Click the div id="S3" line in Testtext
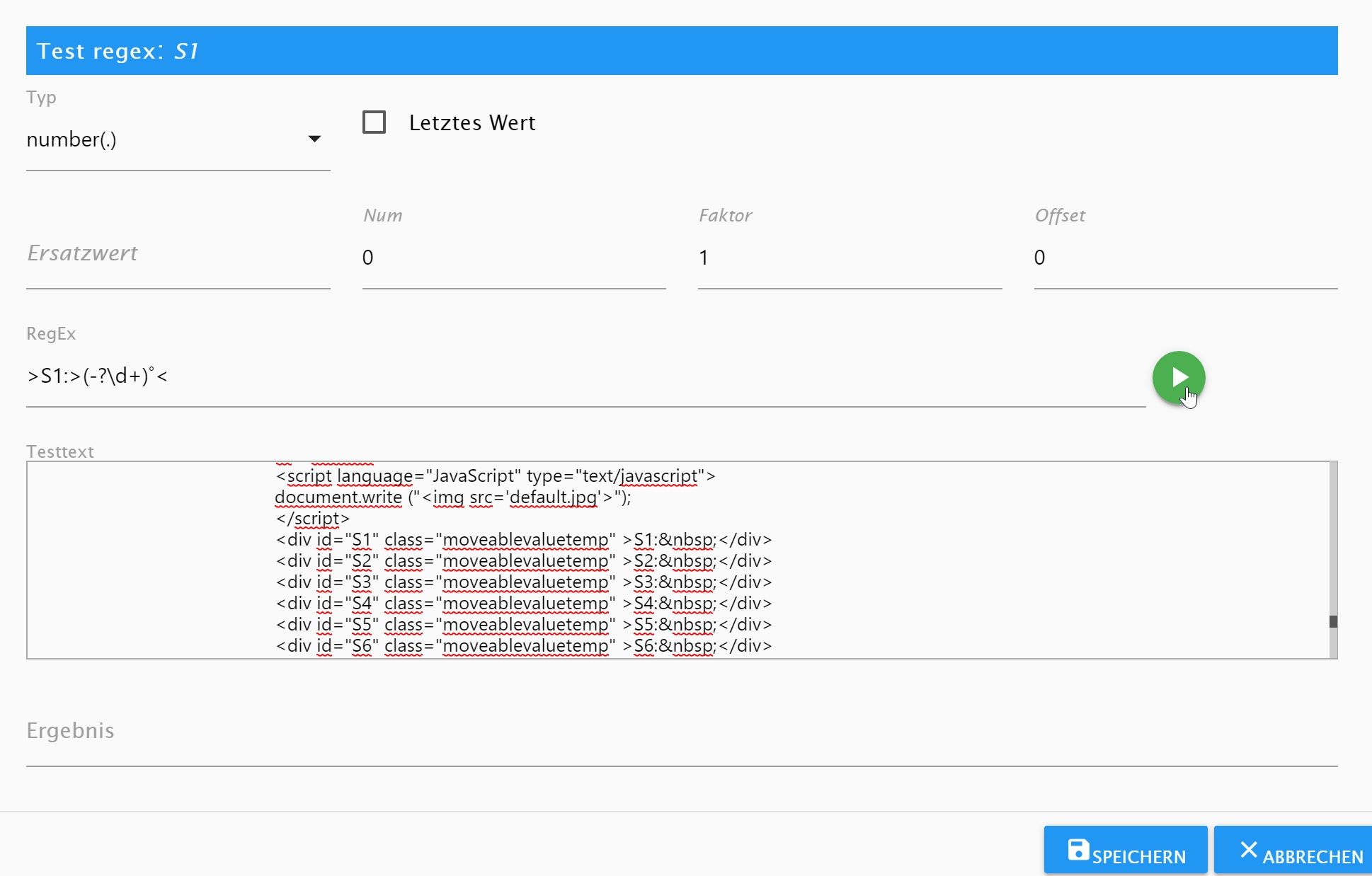Screen dimensions: 1372x876 point(524,582)
